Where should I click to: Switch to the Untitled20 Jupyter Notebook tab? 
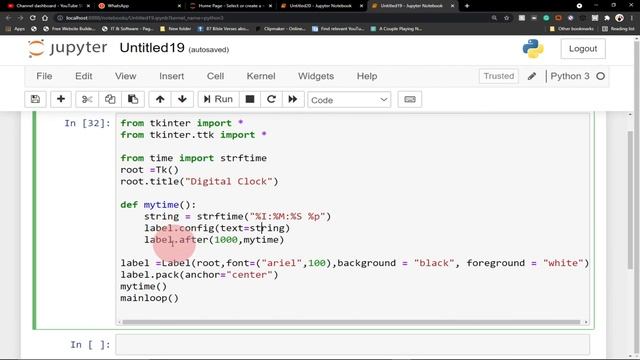click(x=321, y=6)
